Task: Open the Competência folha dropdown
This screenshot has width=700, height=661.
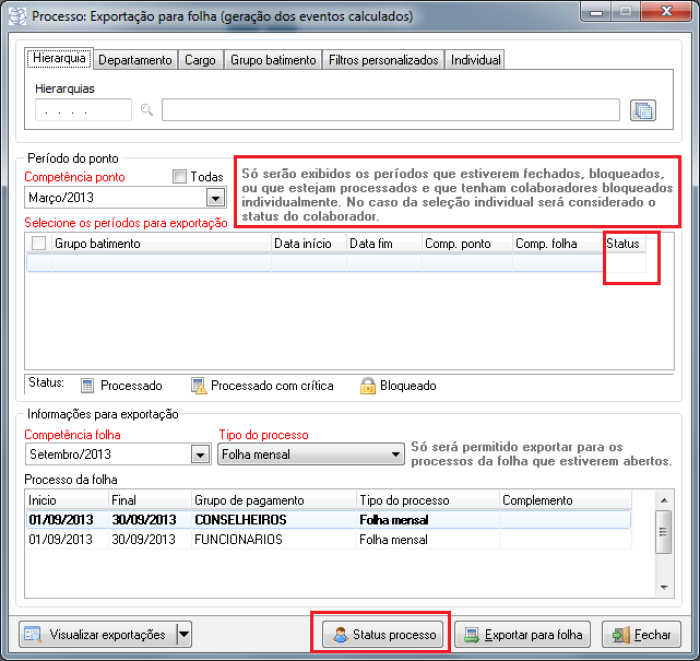Action: tap(199, 455)
